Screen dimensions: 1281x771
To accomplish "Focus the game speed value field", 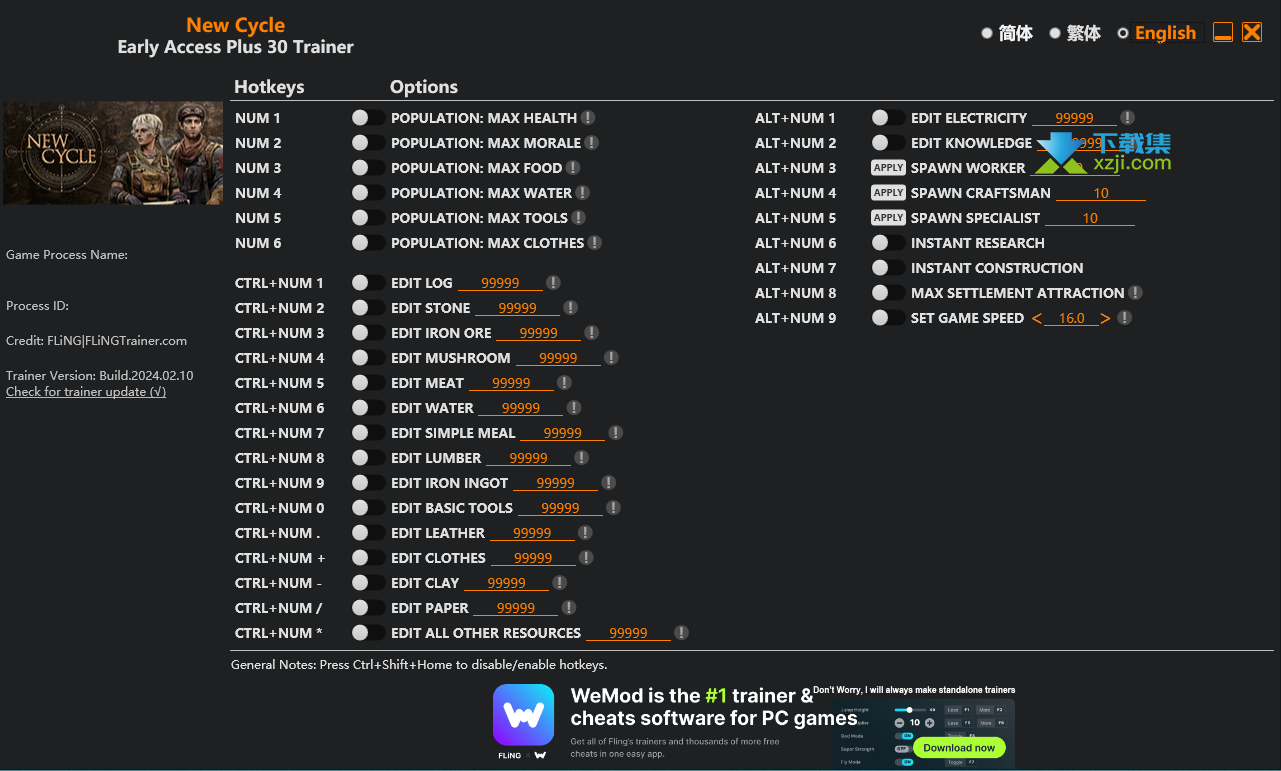I will [x=1071, y=318].
